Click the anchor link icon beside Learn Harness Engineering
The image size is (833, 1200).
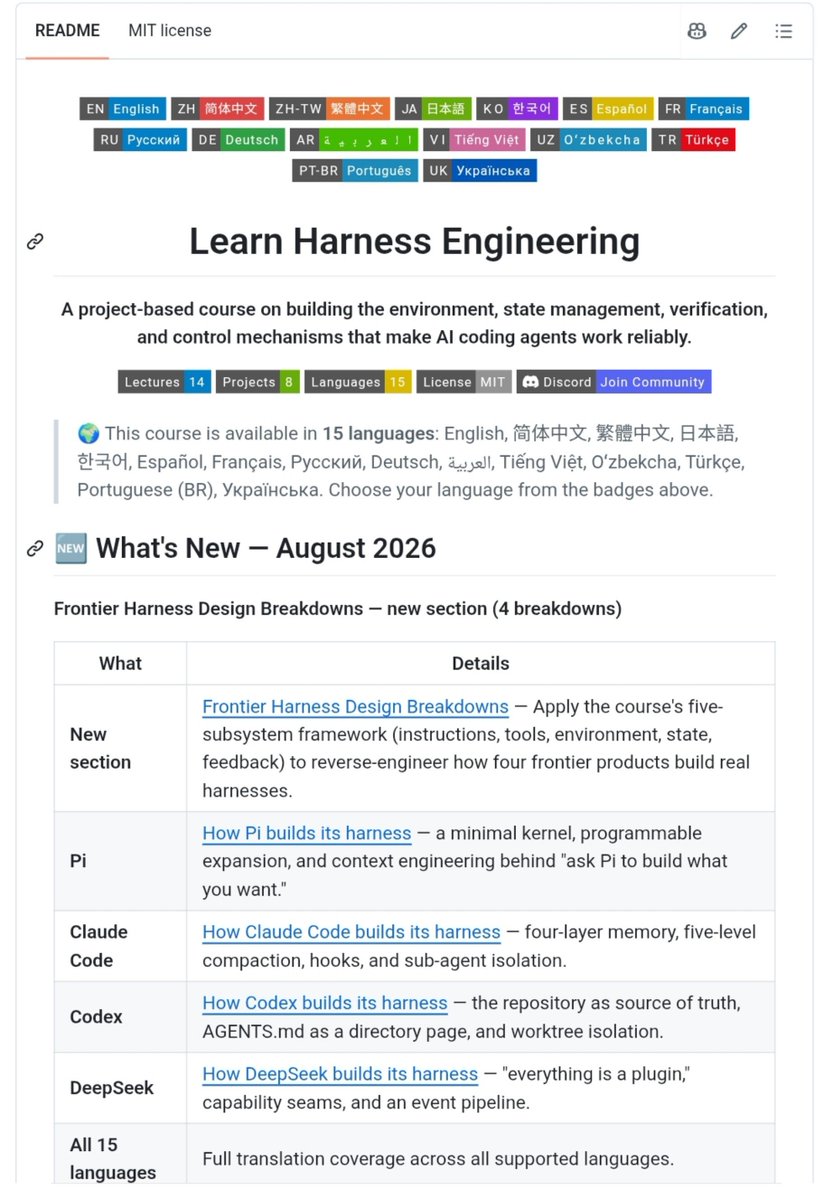click(x=35, y=241)
